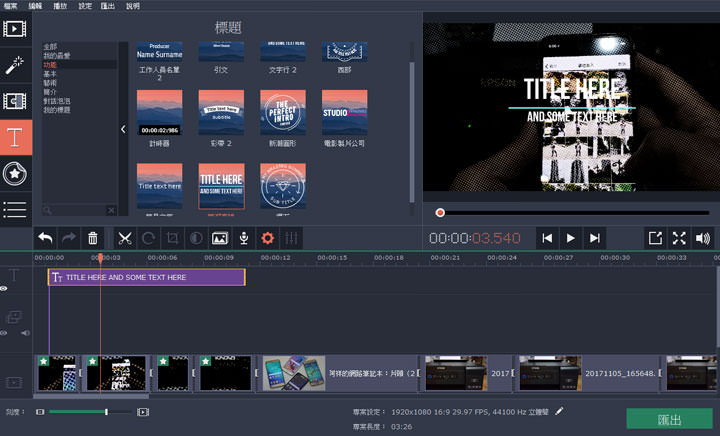Viewport: 720px width, 436px height.
Task: Mute the overlay track speaker toggle
Action: tap(25, 333)
